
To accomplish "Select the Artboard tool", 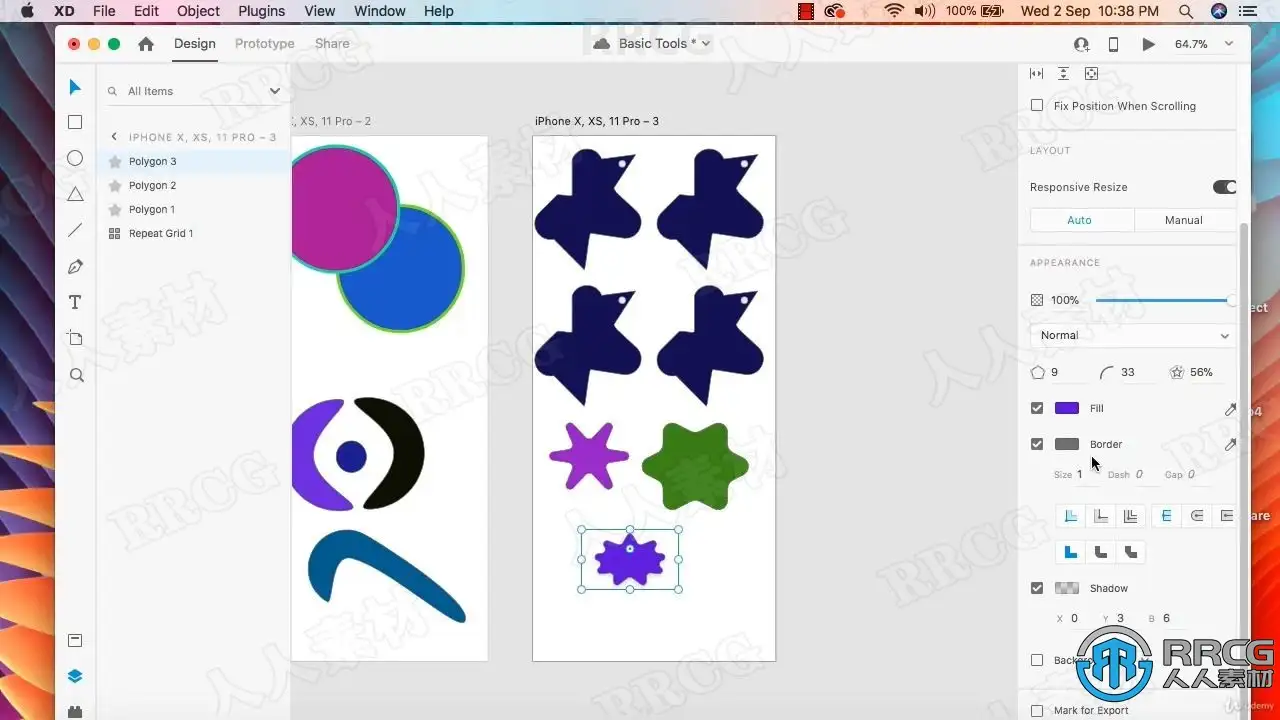I will point(75,338).
